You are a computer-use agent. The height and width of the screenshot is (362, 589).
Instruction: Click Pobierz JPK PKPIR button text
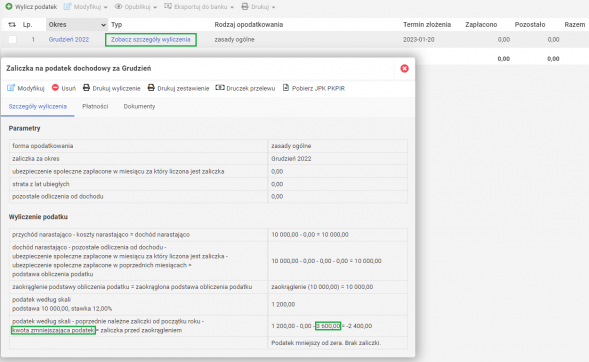click(318, 88)
